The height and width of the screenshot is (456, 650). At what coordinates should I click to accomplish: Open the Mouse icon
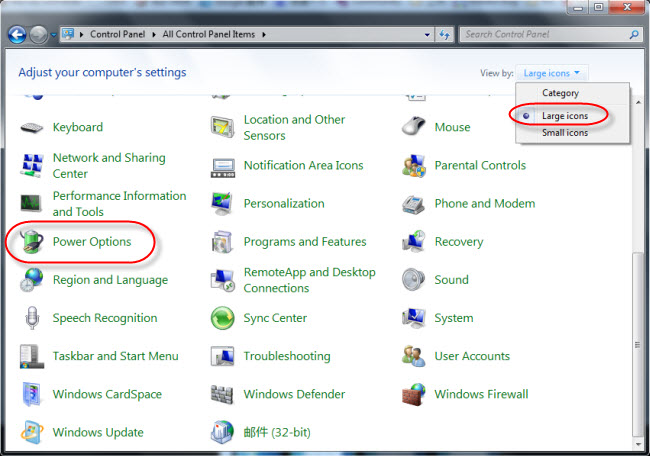pyautogui.click(x=413, y=126)
